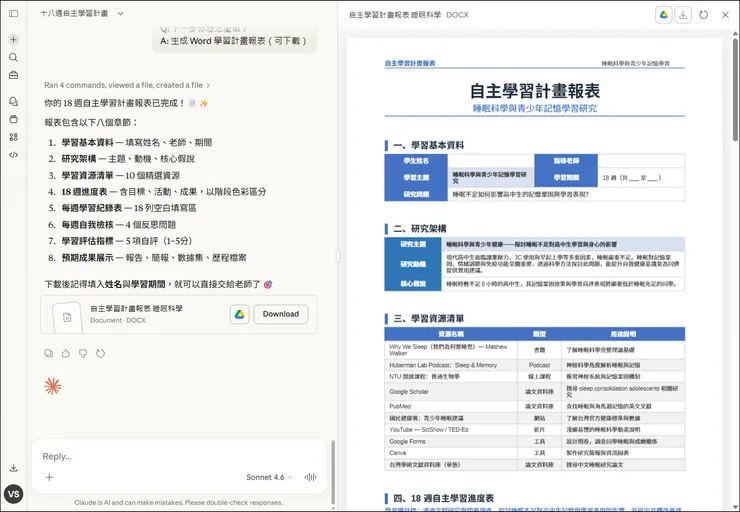
Task: Copy the response with copy icon
Action: pos(49,353)
